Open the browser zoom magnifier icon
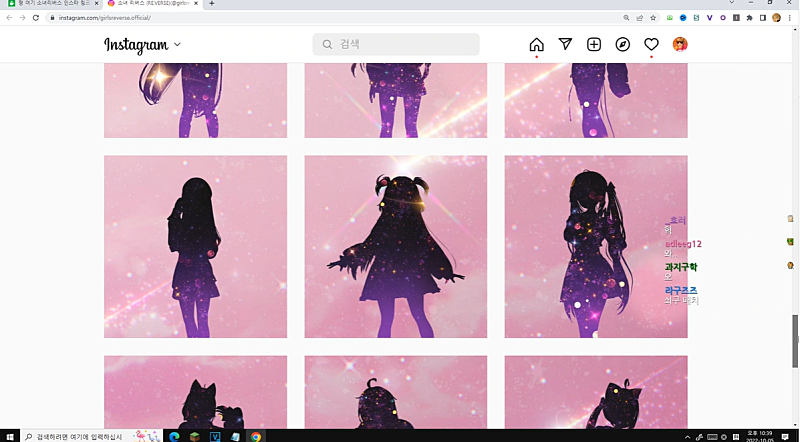 point(626,18)
